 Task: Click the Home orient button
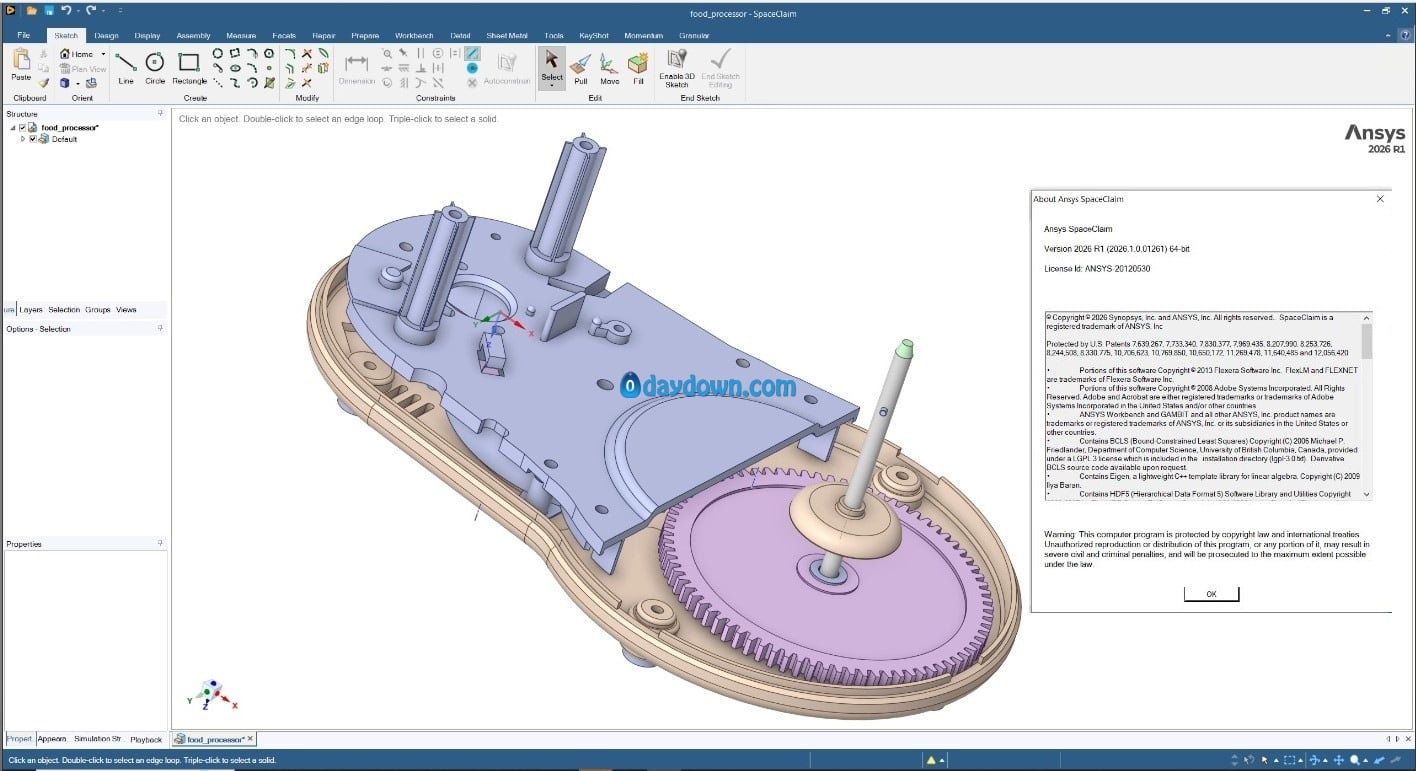tap(77, 54)
